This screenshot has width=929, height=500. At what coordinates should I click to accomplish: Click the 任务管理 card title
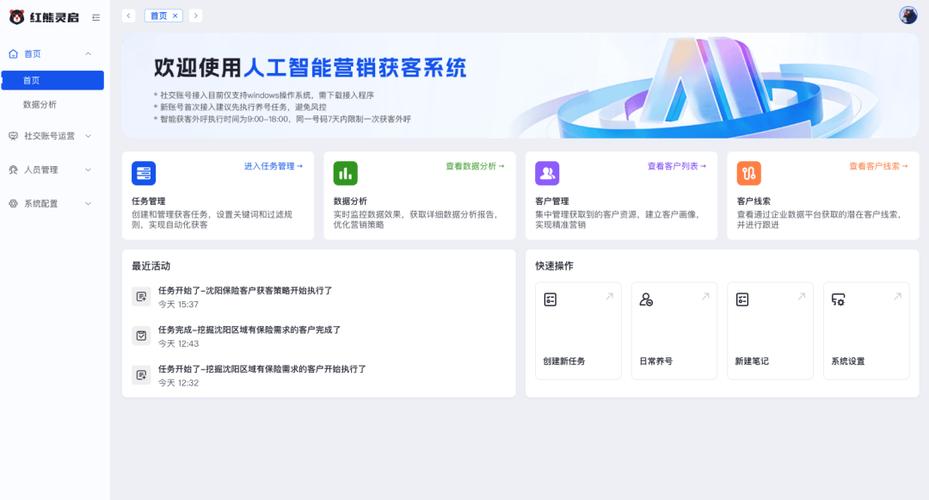point(149,201)
